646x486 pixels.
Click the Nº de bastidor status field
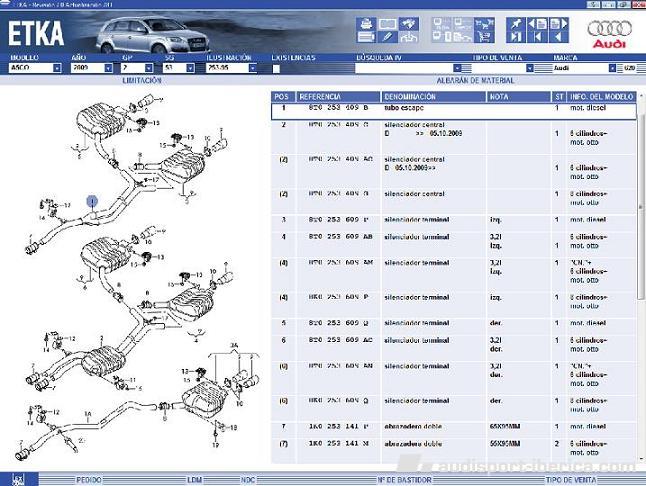point(405,480)
